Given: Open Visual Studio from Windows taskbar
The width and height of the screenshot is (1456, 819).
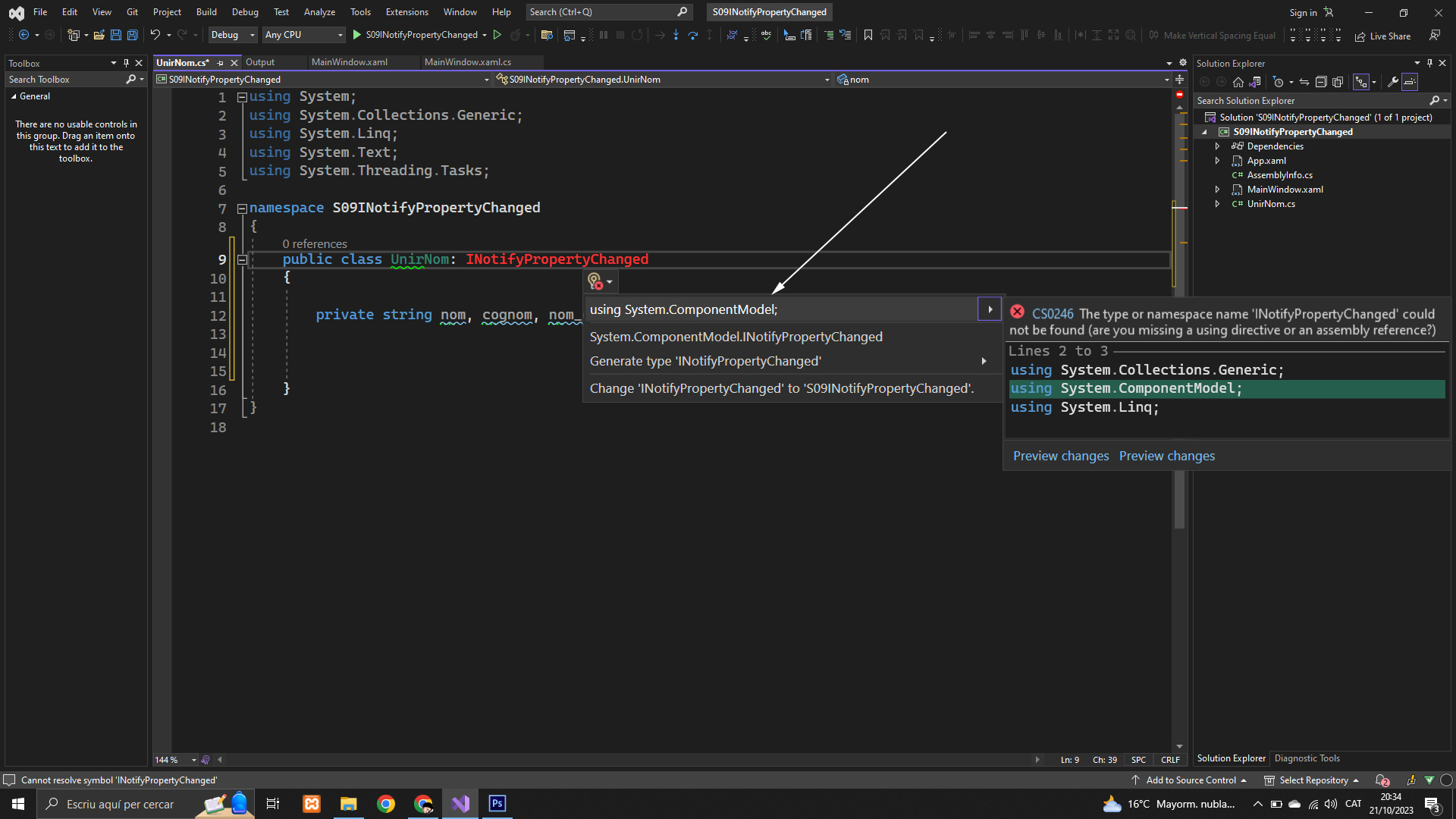Looking at the screenshot, I should (460, 804).
